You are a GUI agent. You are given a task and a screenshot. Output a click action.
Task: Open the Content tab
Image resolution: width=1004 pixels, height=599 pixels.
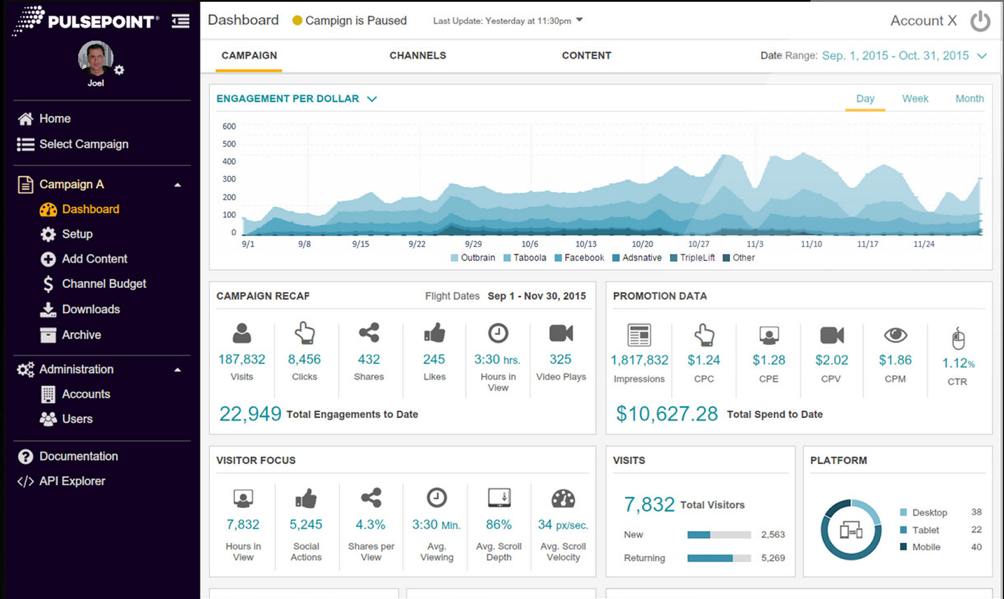point(586,56)
